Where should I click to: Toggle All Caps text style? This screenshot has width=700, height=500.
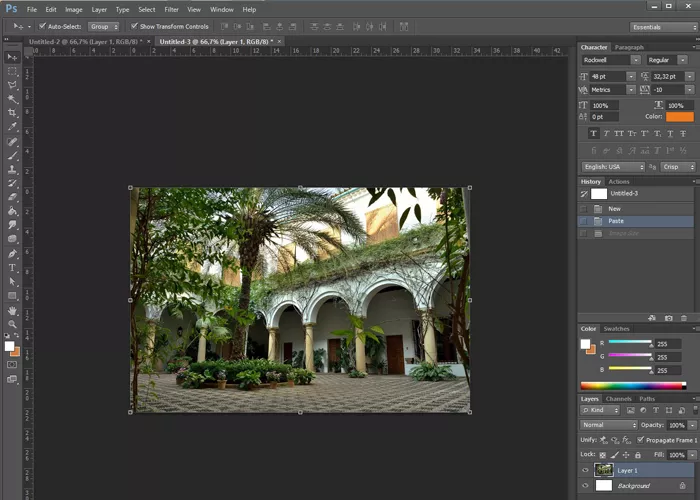(x=619, y=133)
